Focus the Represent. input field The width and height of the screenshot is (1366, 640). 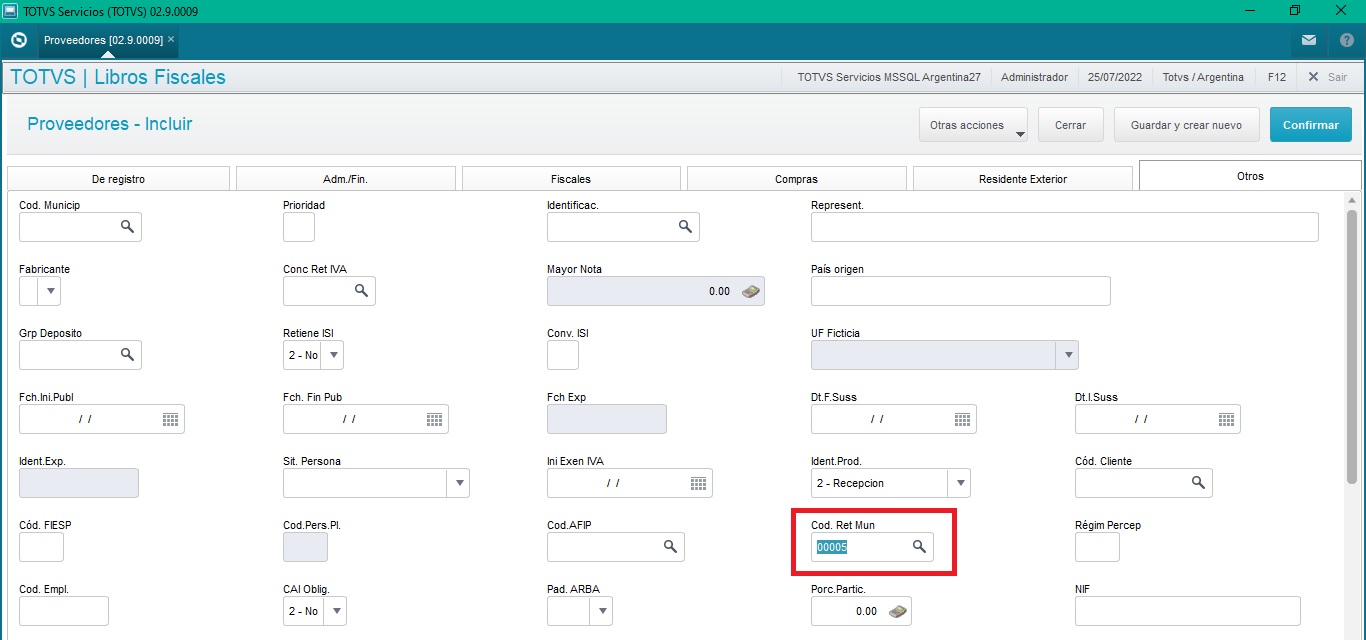point(1064,227)
